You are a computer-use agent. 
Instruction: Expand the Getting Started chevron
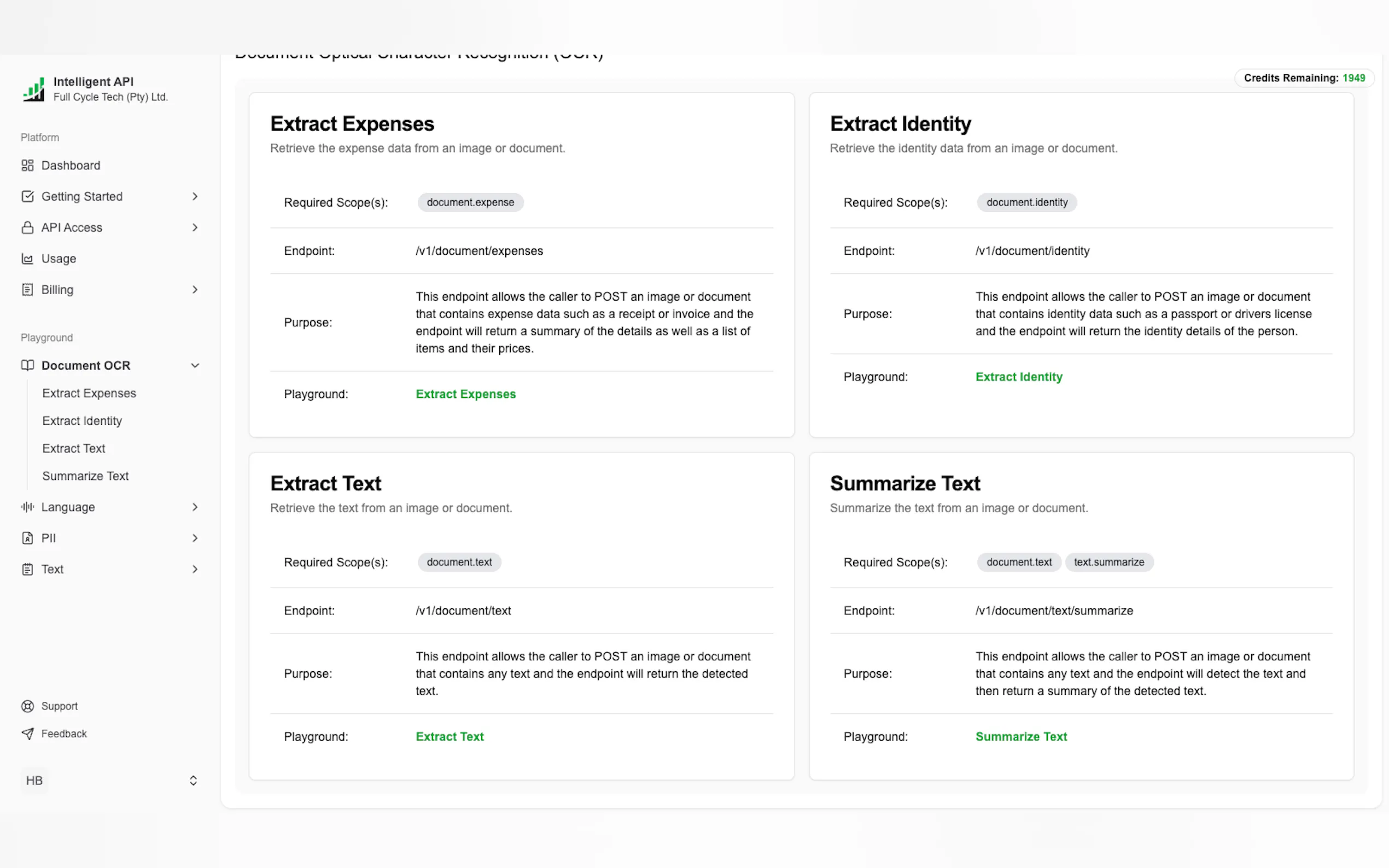coord(195,196)
